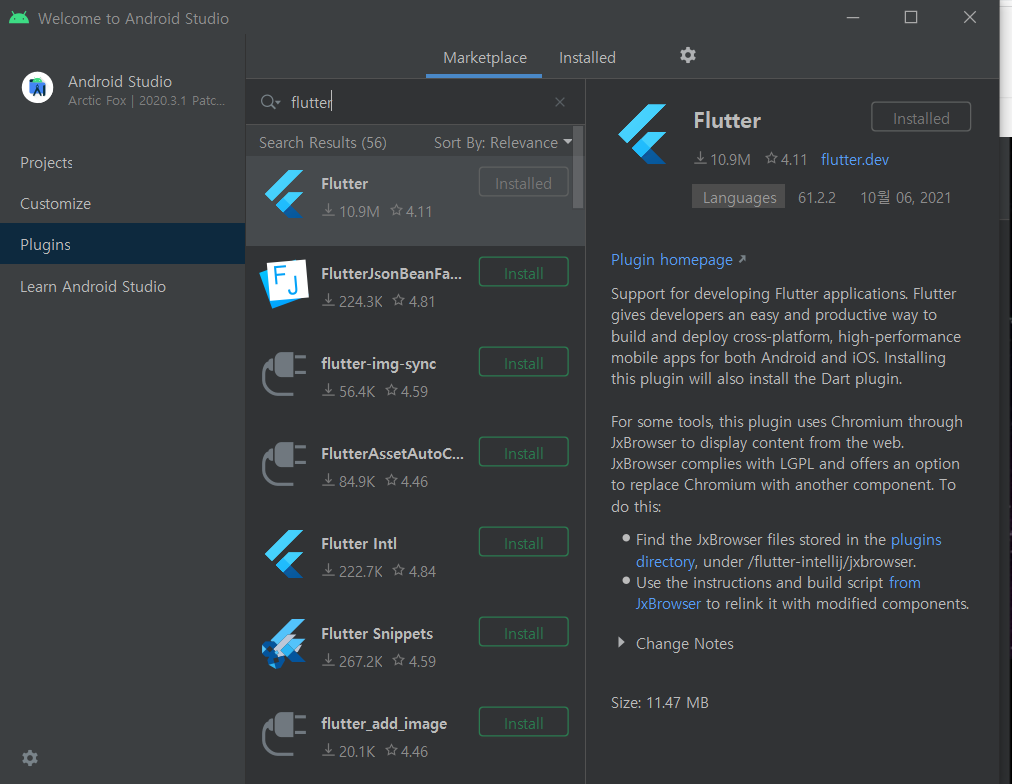Click the results list scrollbar
This screenshot has width=1012, height=784.
click(578, 168)
